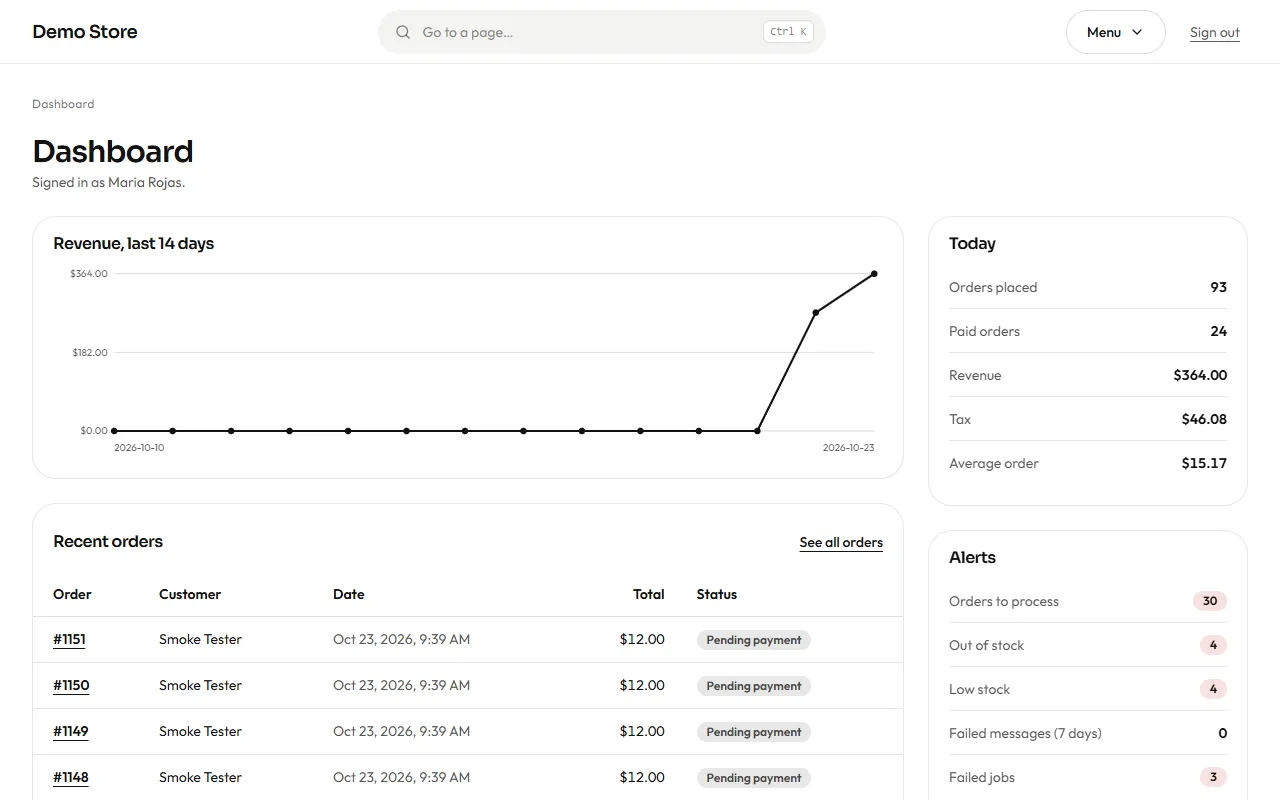This screenshot has height=800, width=1280.
Task: Click the Dashboard breadcrumb
Action: point(63,104)
